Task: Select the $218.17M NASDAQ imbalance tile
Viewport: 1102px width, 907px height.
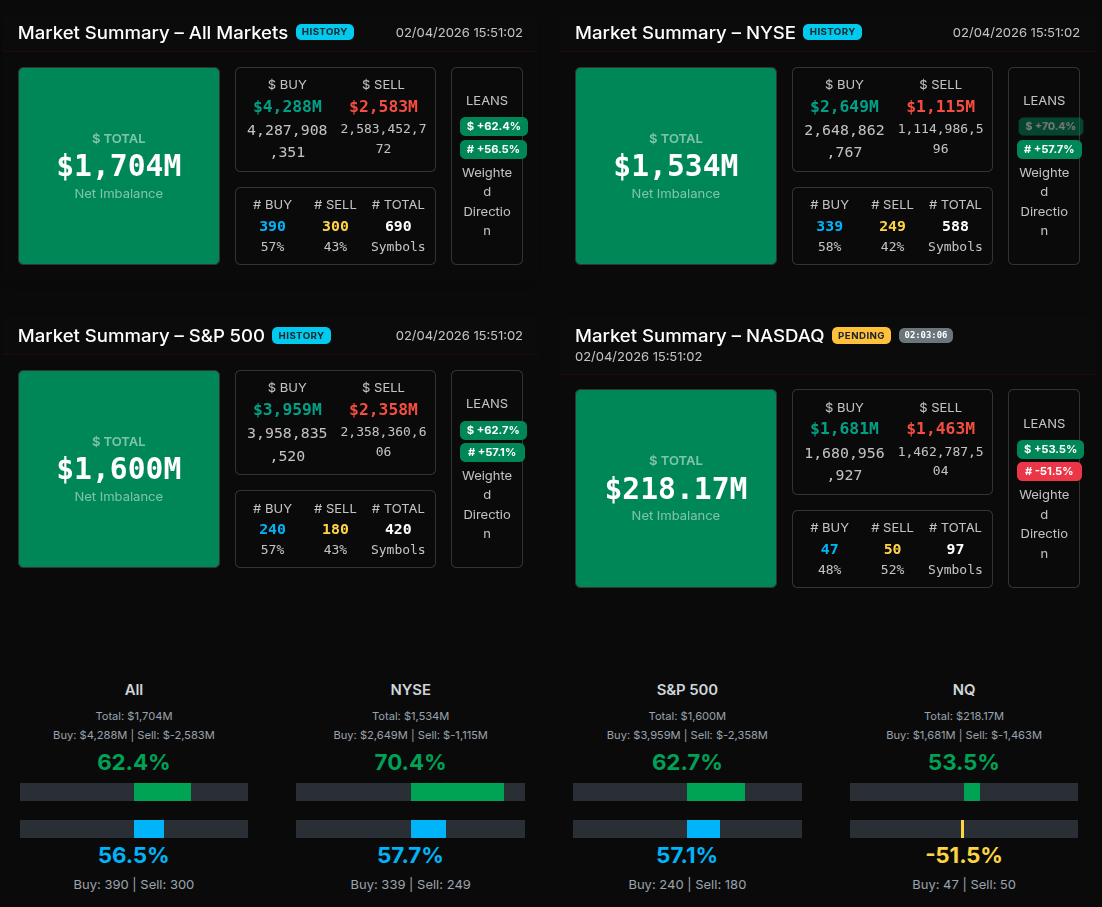Action: point(676,488)
